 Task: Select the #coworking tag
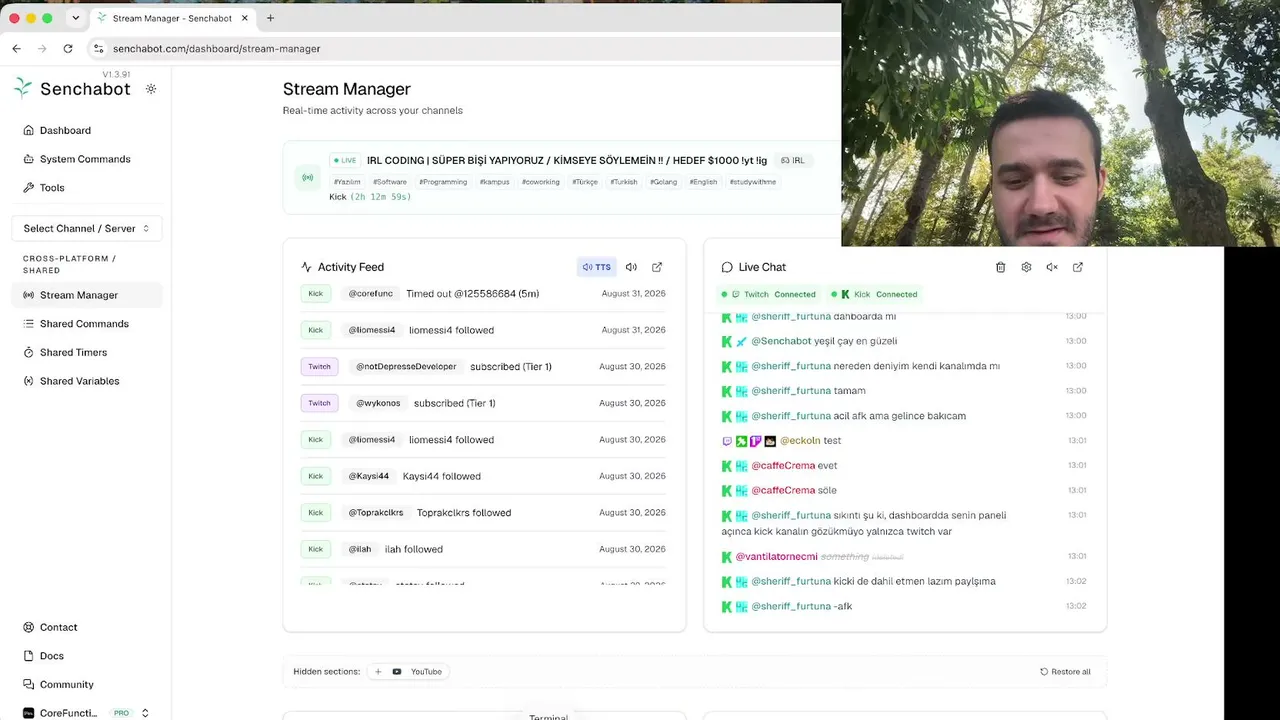(541, 182)
